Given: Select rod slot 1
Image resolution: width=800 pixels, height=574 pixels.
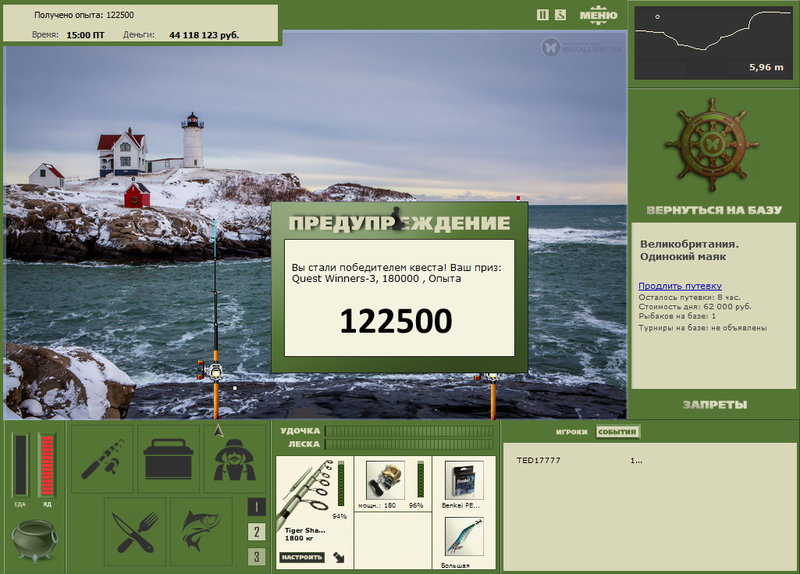Looking at the screenshot, I should (x=257, y=507).
